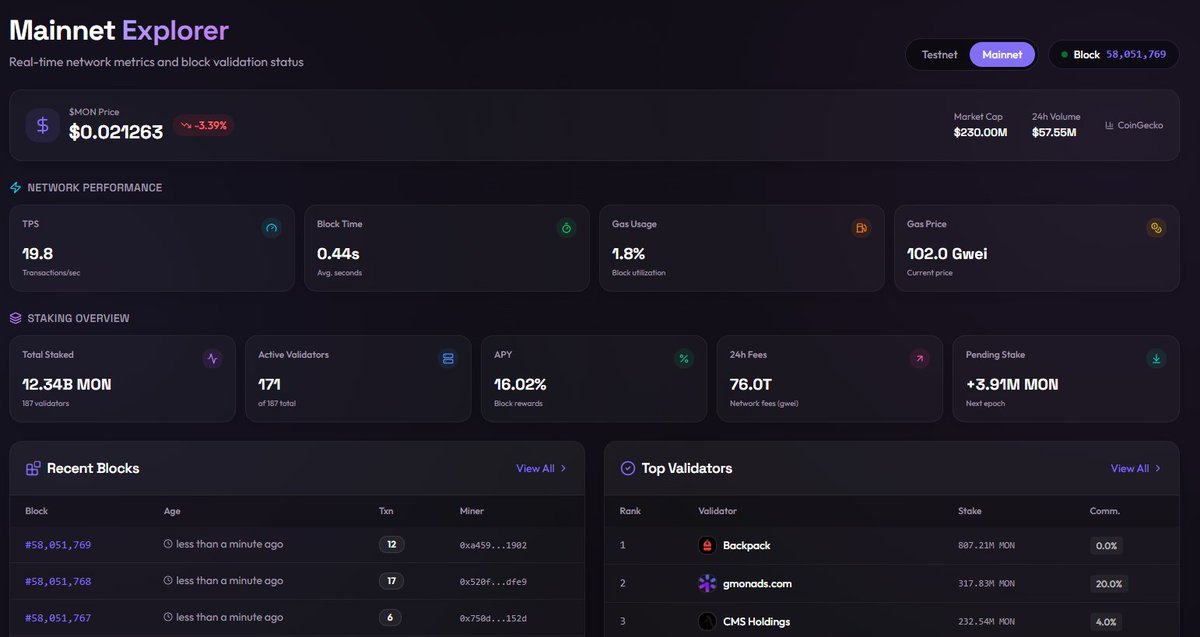Click the $0.021263 price value

tap(116, 131)
